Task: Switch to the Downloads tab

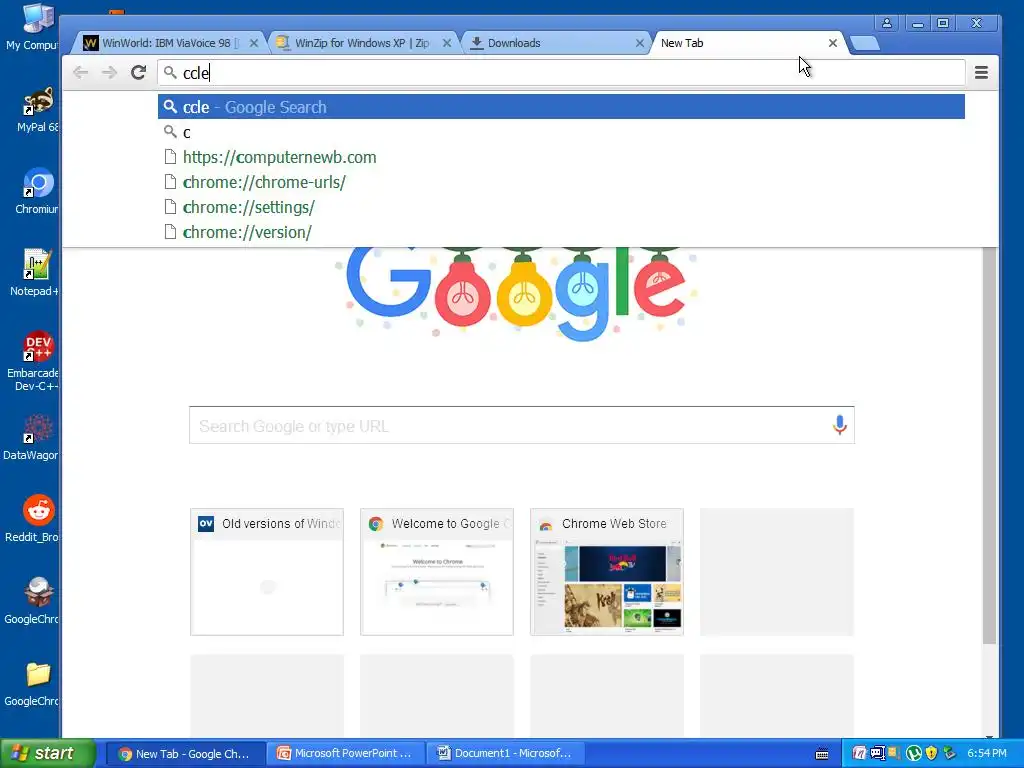Action: pos(554,43)
